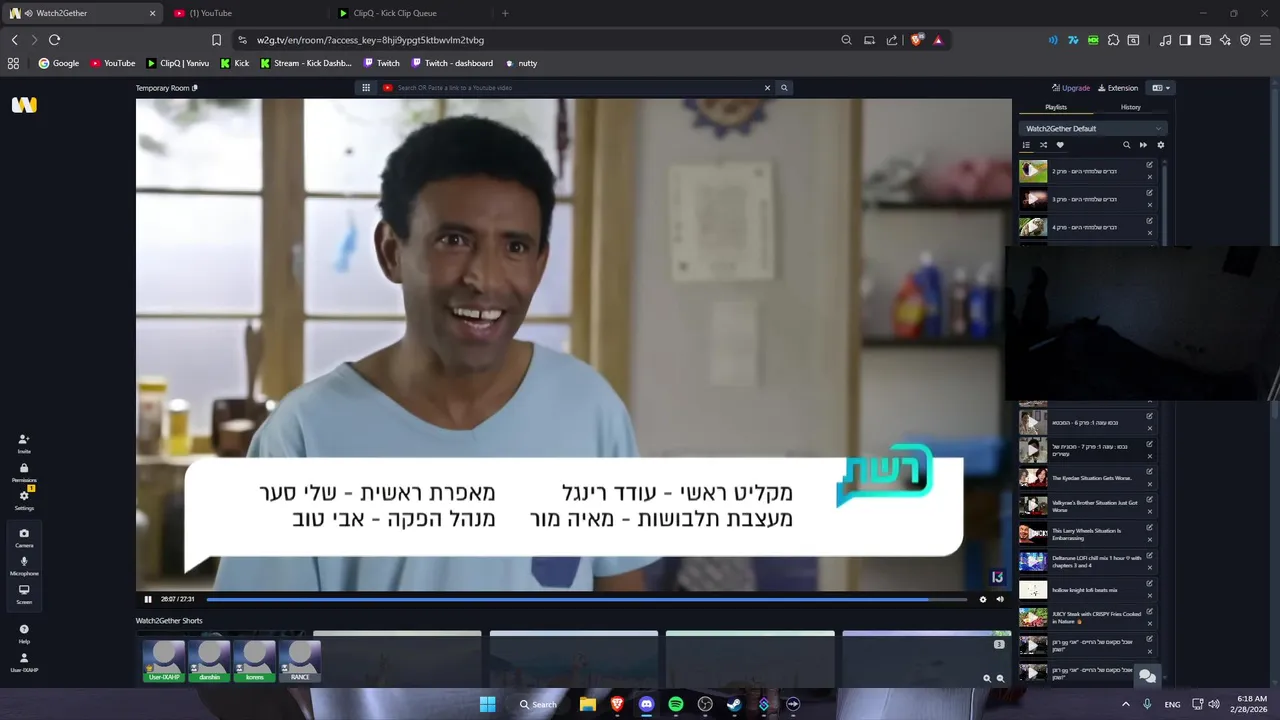Viewport: 1280px width, 720px height.
Task: Open the Stream - Kick Dashboard bookmark
Action: [x=306, y=63]
